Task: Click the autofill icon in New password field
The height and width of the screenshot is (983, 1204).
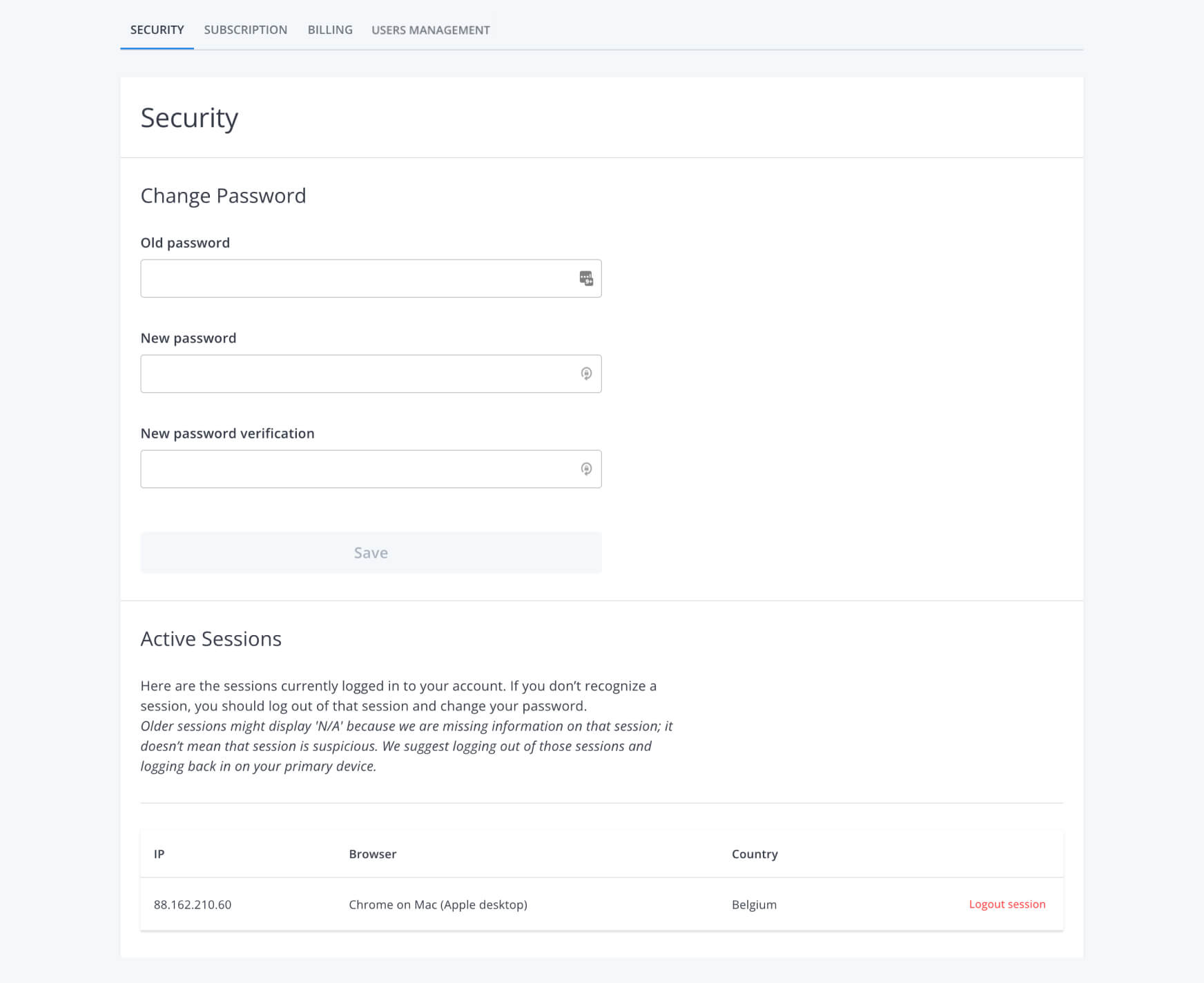Action: [x=586, y=373]
